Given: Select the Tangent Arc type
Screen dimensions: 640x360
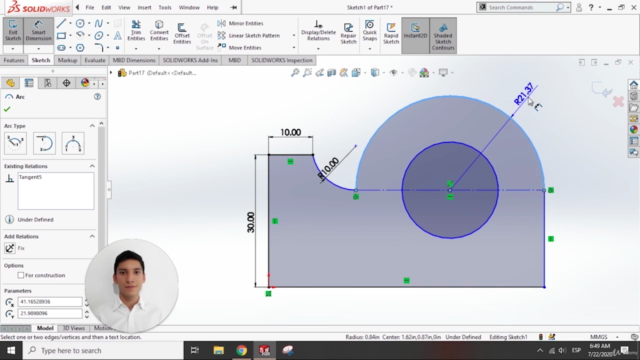Looking at the screenshot, I should click(44, 143).
